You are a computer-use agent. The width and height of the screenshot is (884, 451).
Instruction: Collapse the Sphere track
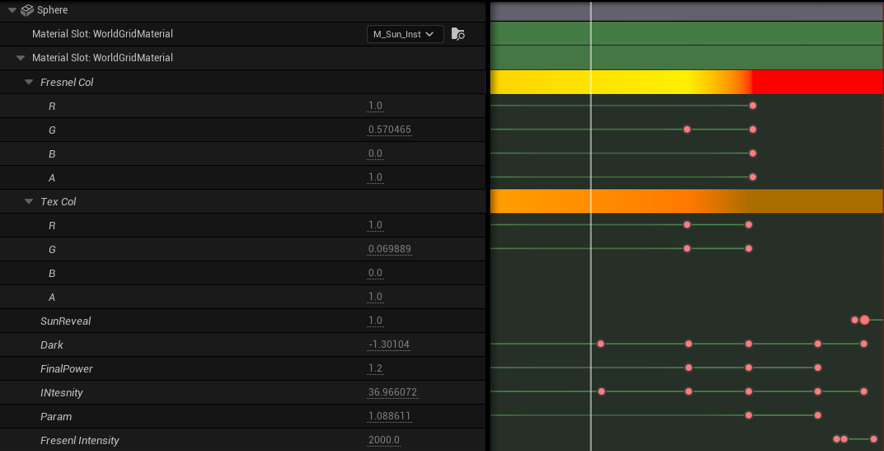pyautogui.click(x=12, y=10)
